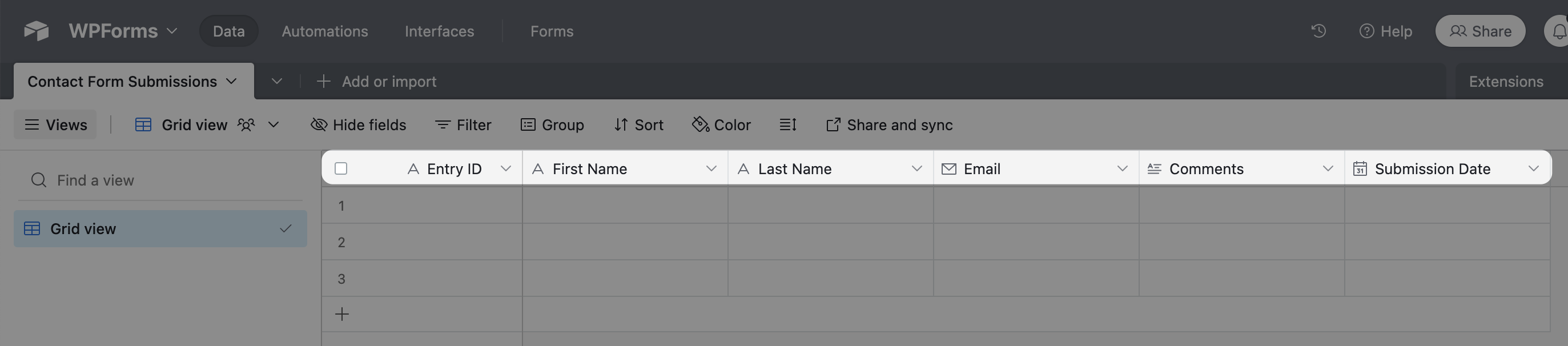1568x346 pixels.
Task: Open the Color options
Action: [721, 125]
